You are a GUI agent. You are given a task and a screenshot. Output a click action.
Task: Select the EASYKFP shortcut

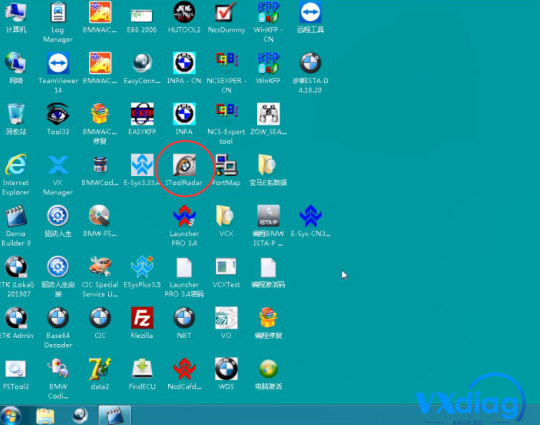[x=142, y=114]
